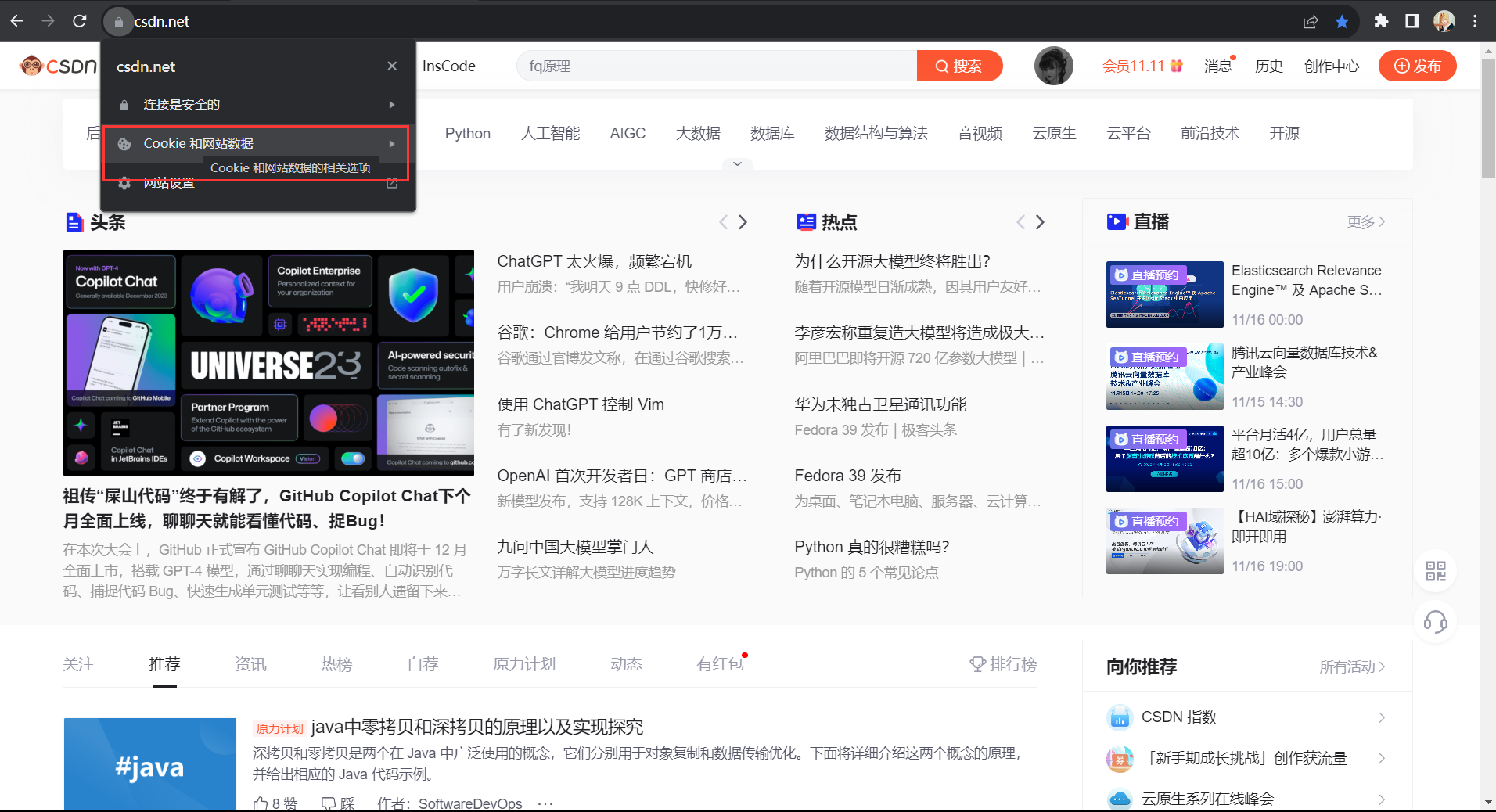Toggle the browser side panel icon
The image size is (1496, 812).
(1412, 21)
